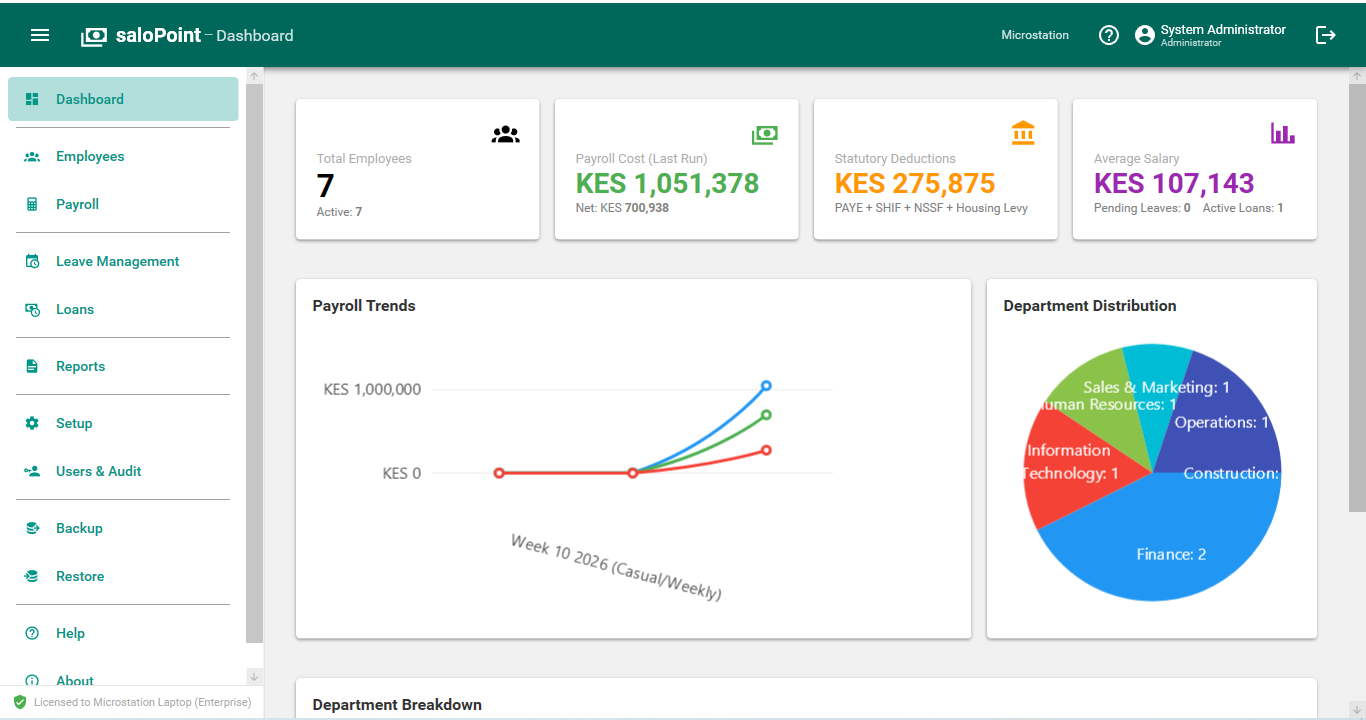Click the Microstation label in top bar
The width and height of the screenshot is (1366, 720).
(1035, 34)
